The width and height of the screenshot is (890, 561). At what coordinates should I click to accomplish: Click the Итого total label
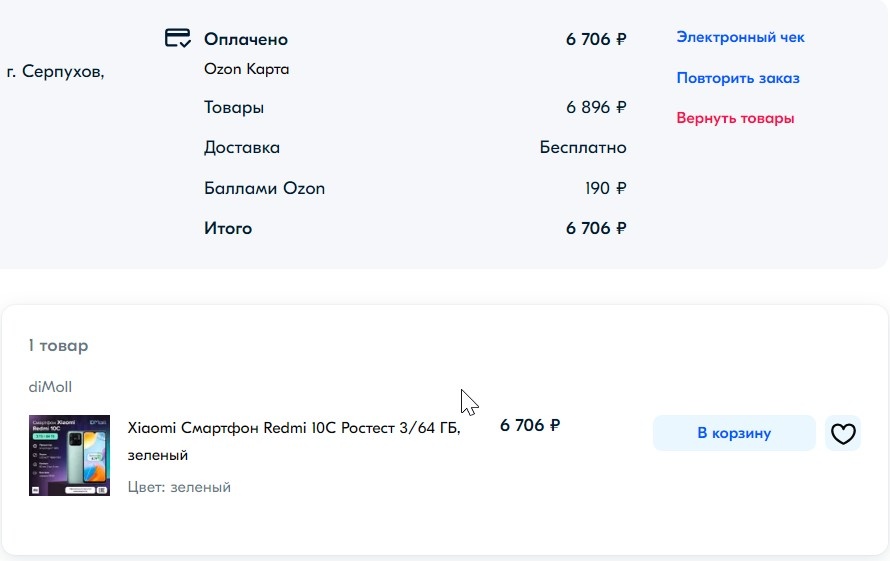pos(228,228)
